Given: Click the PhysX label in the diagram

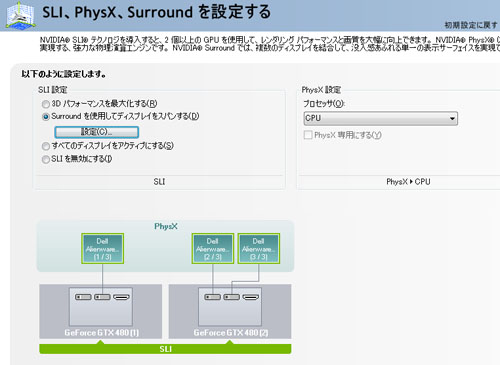Looking at the screenshot, I should point(166,226).
